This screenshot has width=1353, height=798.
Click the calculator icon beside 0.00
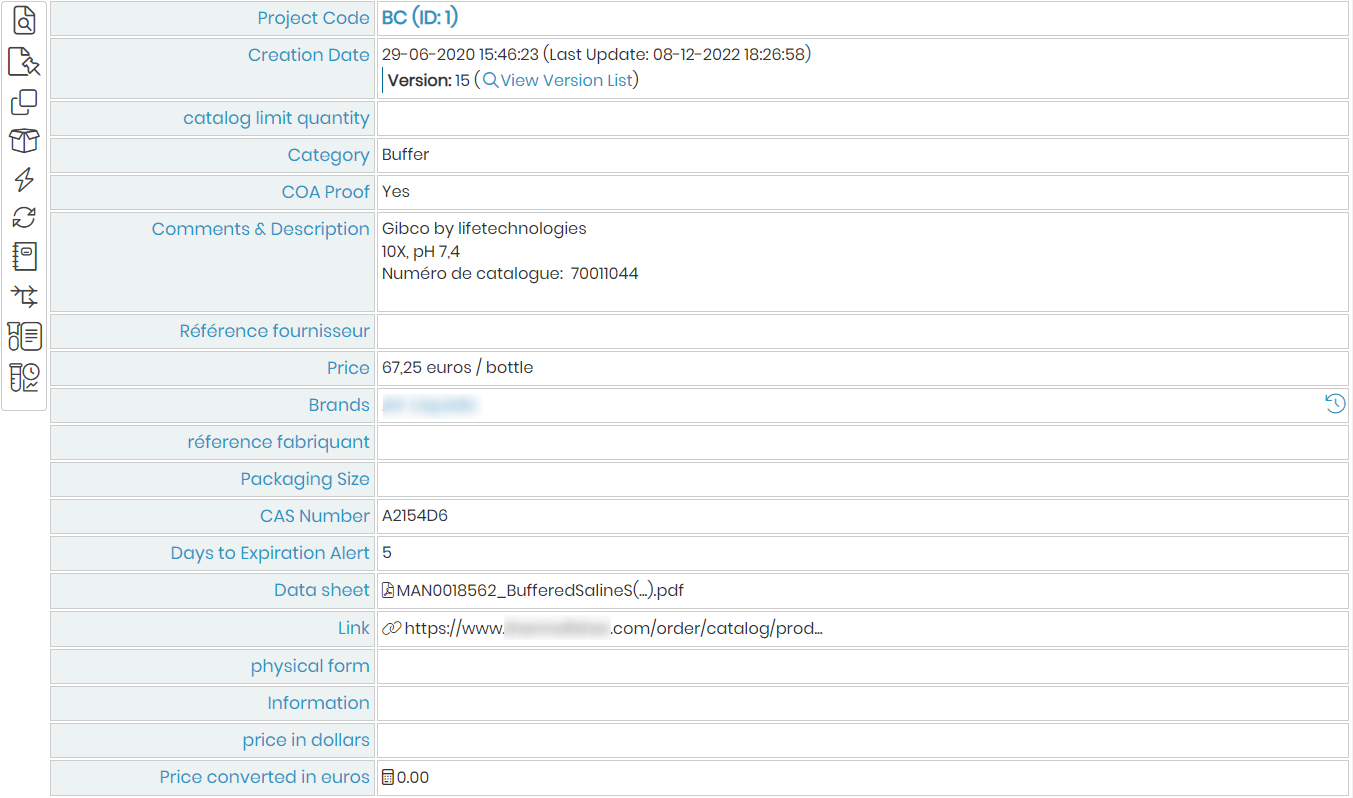[389, 777]
